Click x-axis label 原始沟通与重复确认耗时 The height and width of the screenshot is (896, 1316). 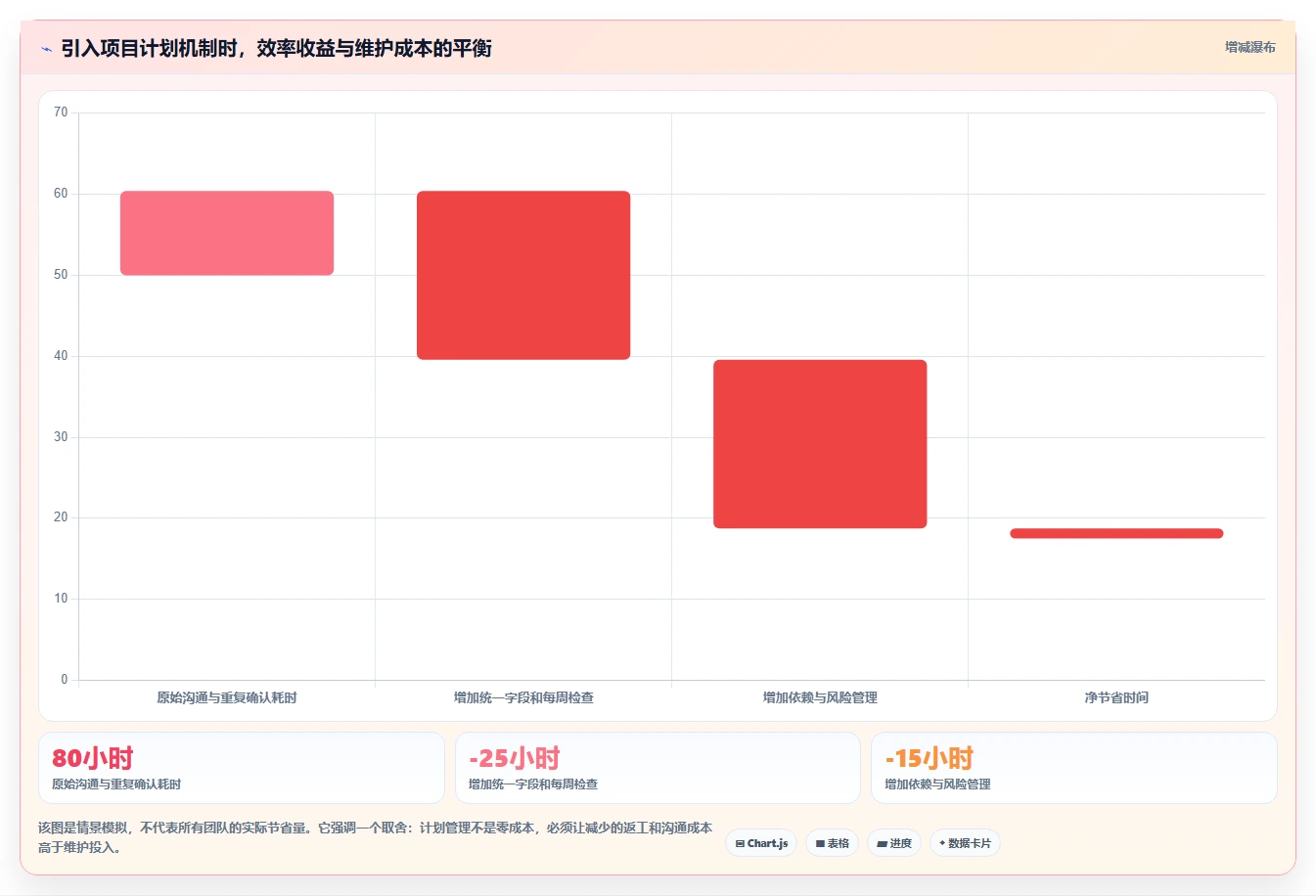pos(227,697)
